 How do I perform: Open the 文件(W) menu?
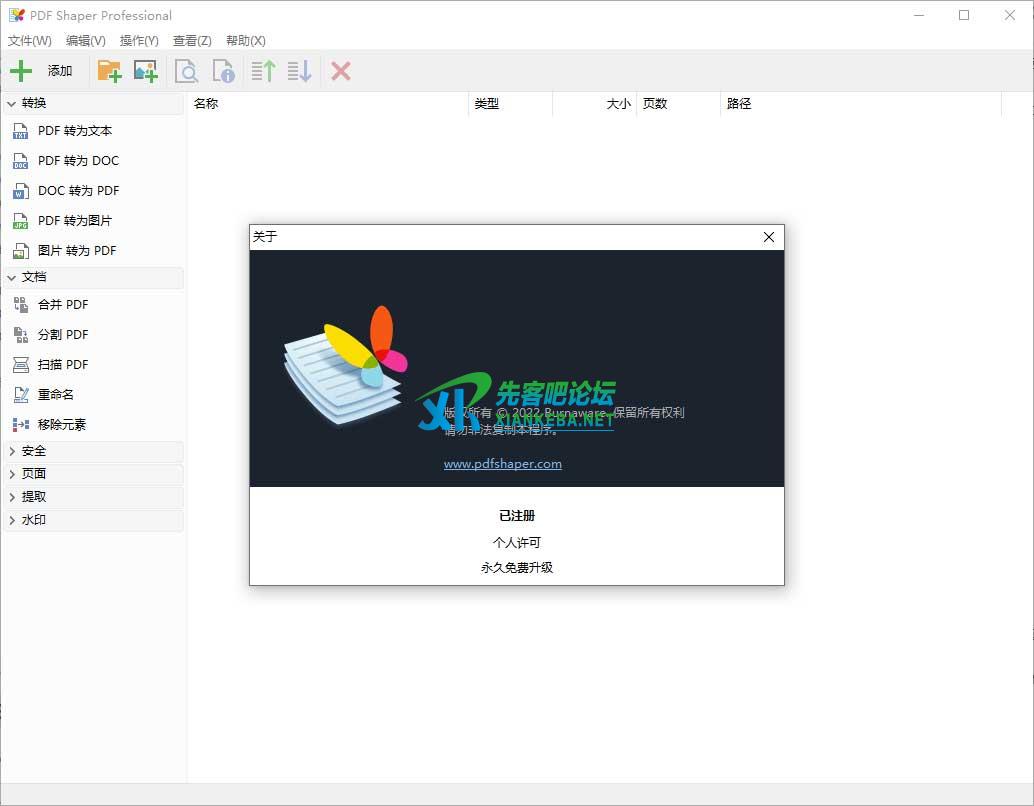coord(30,41)
